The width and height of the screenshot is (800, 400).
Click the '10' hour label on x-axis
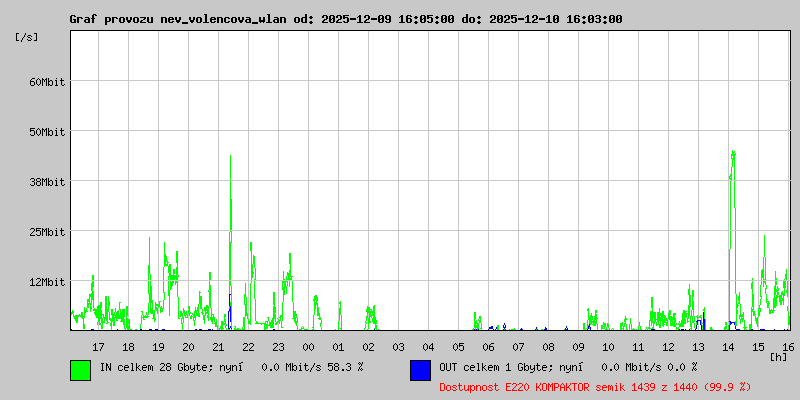(608, 347)
